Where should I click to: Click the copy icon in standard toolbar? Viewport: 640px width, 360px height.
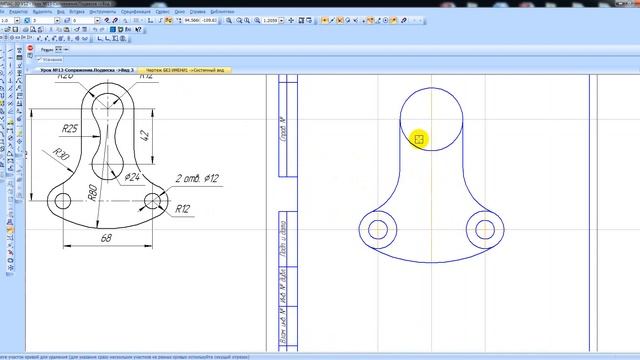pos(59,29)
